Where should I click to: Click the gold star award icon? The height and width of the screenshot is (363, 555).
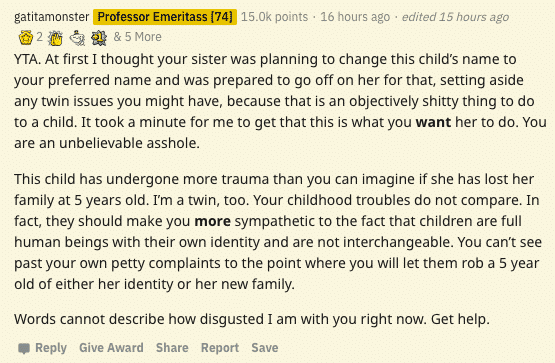(x=26, y=38)
